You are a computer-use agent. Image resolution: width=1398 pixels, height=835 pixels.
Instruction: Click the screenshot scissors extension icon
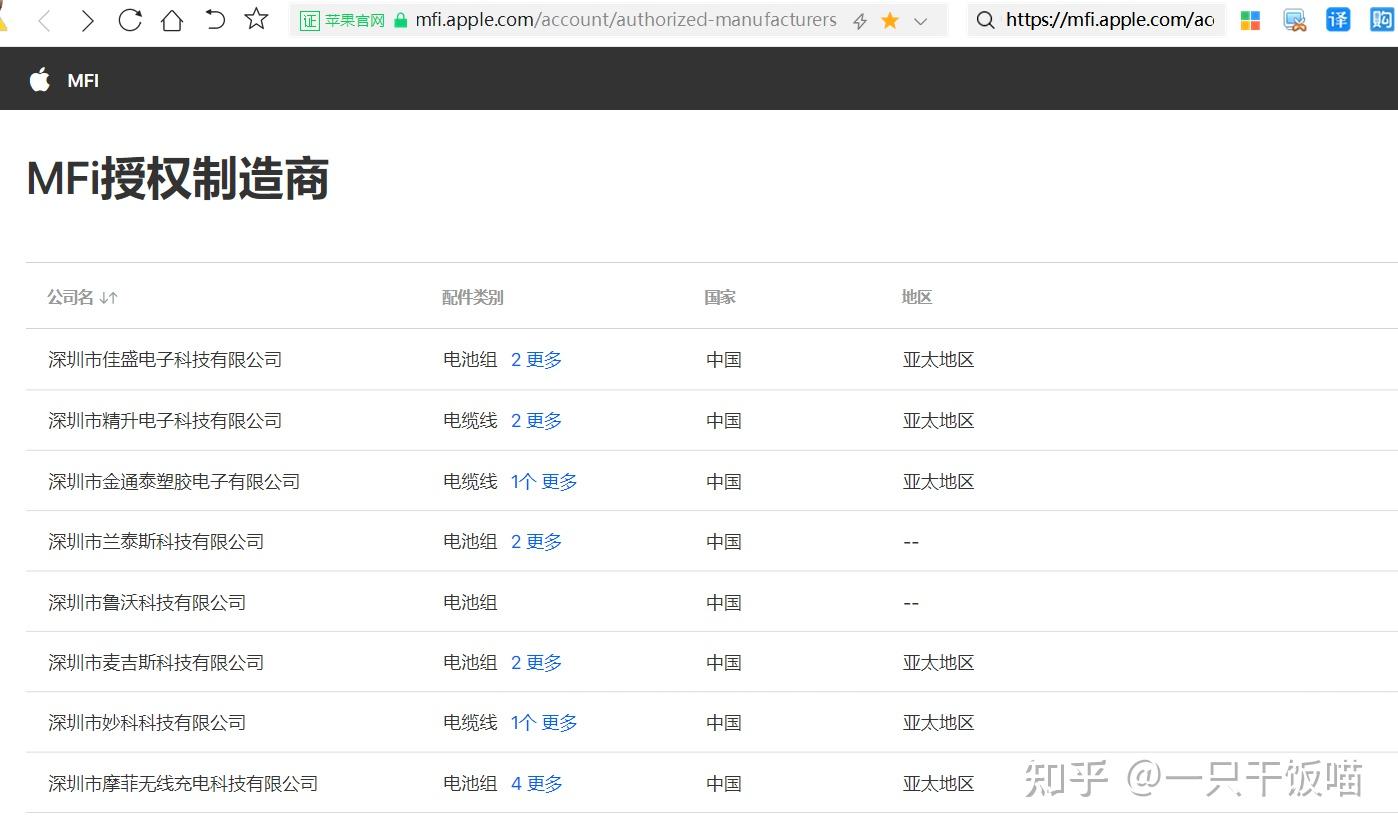point(1294,20)
